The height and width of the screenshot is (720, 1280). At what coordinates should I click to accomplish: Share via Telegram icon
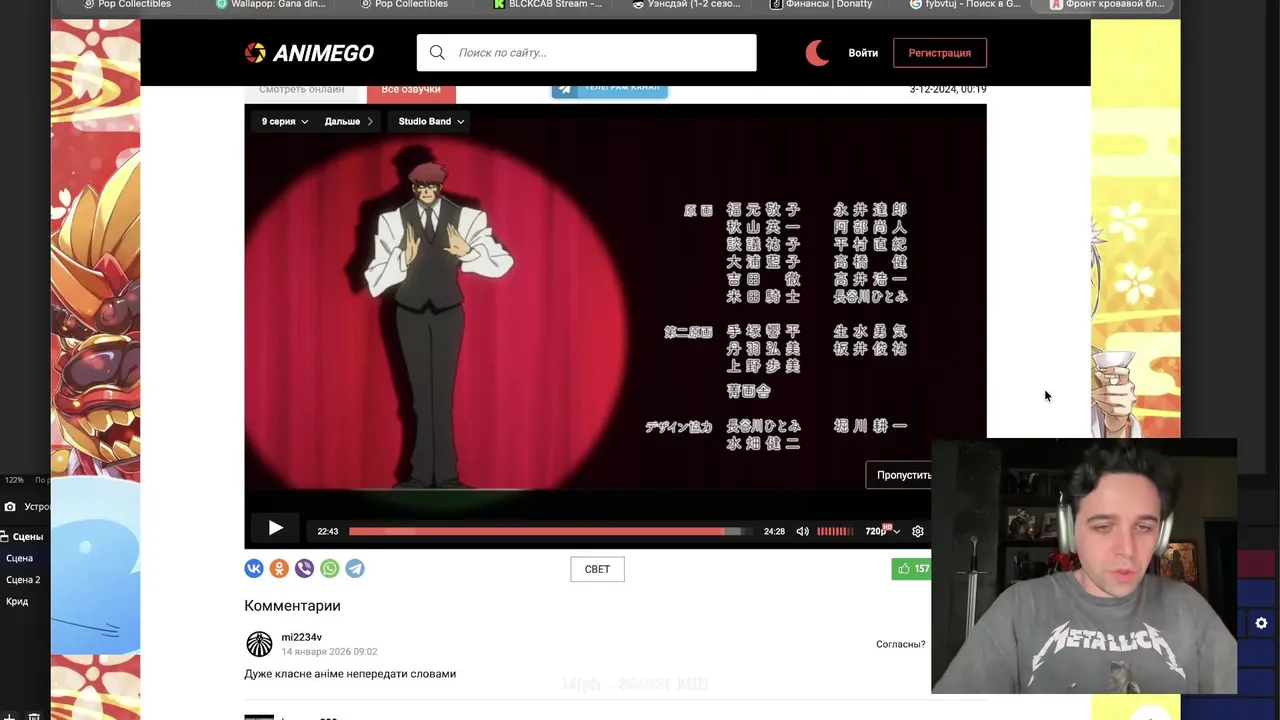click(x=355, y=568)
